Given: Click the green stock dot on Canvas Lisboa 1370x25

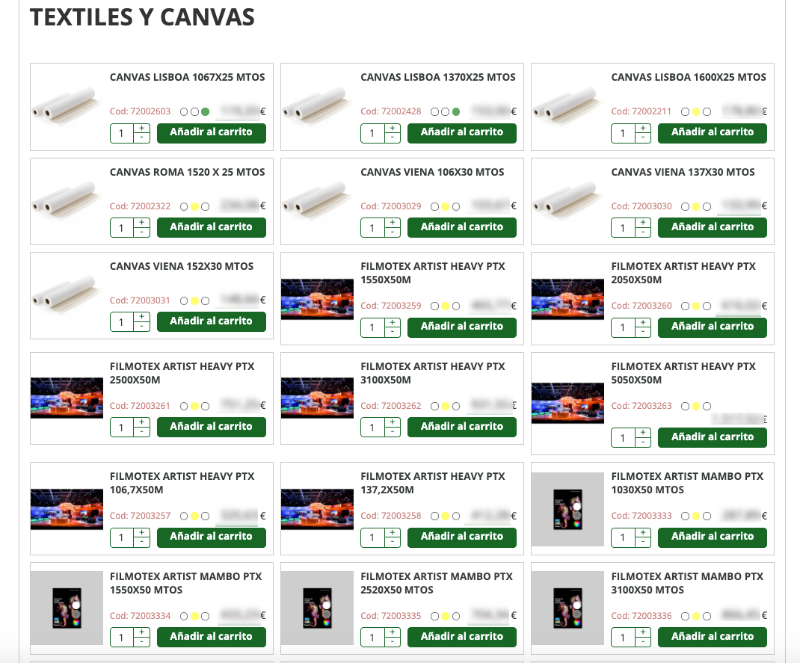Looking at the screenshot, I should 455,111.
